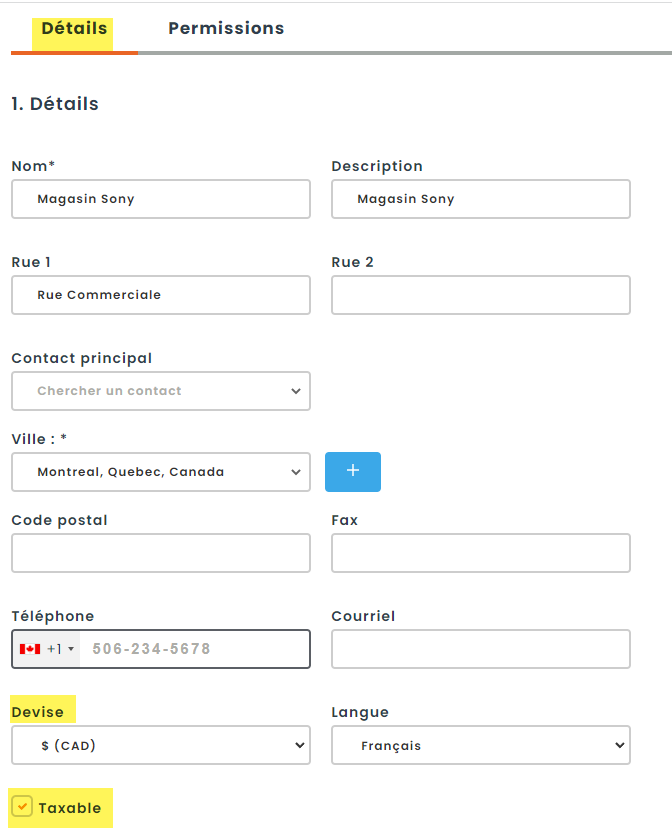Open the Contact principal dropdown
The width and height of the screenshot is (672, 835).
click(161, 391)
